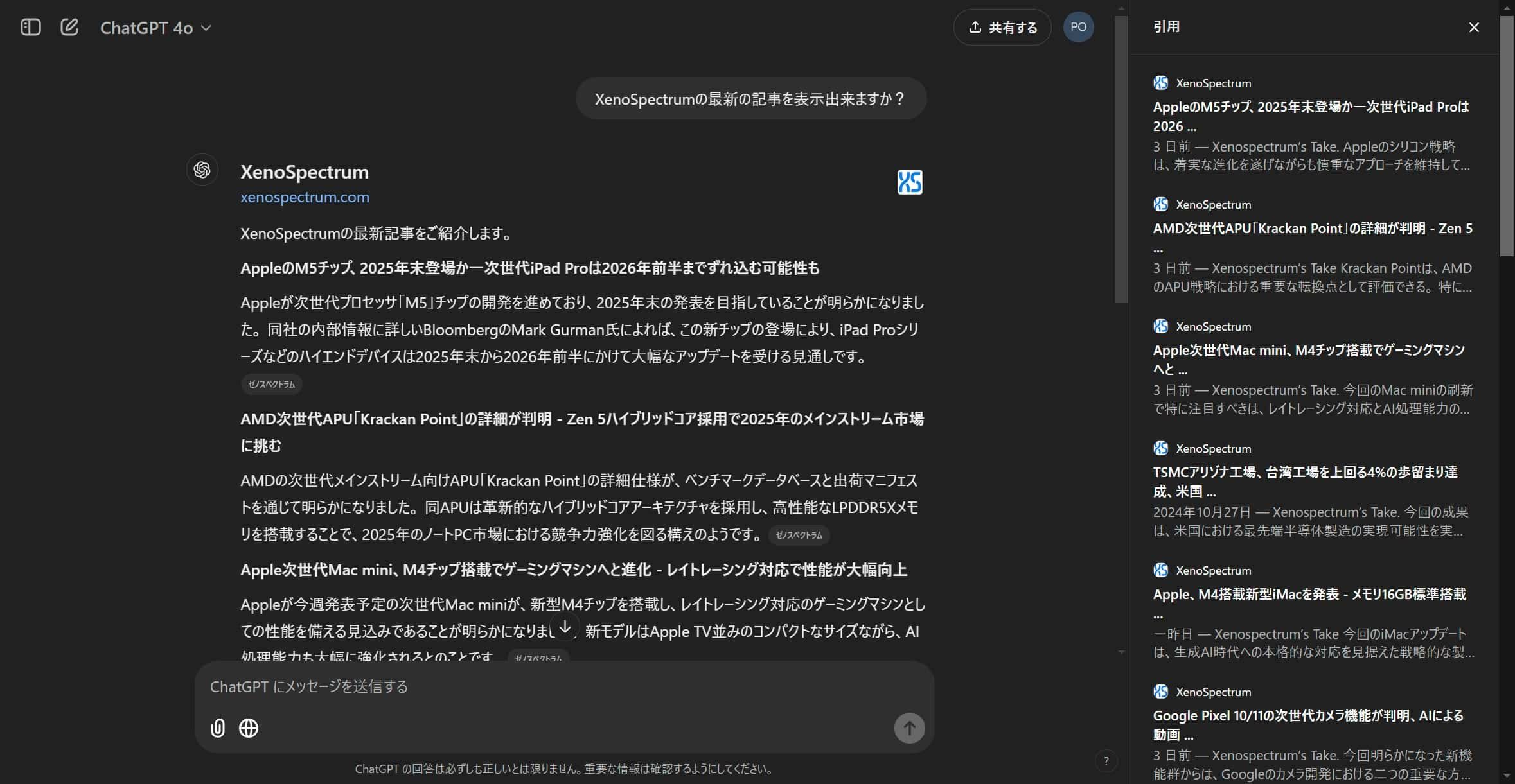1515x784 pixels.
Task: Start a new chat with pencil icon
Action: [69, 27]
